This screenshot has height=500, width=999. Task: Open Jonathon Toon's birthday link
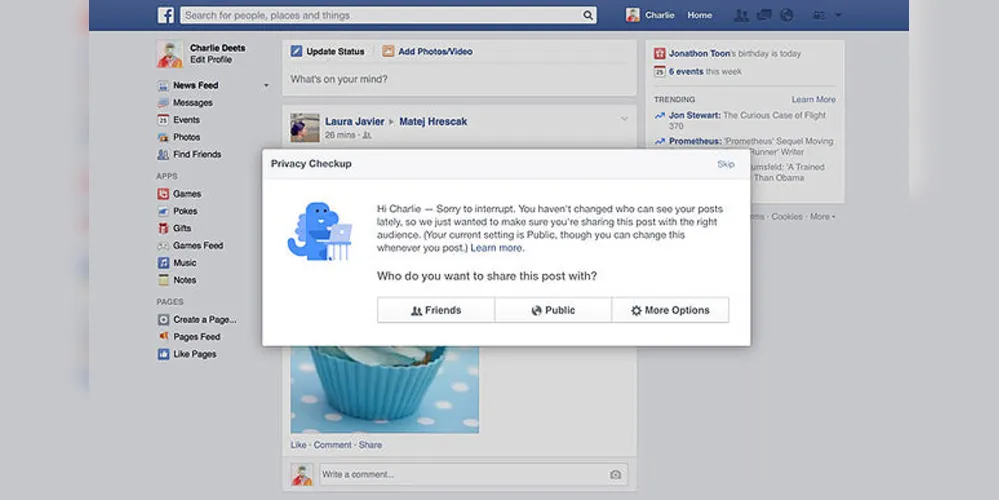(x=700, y=54)
